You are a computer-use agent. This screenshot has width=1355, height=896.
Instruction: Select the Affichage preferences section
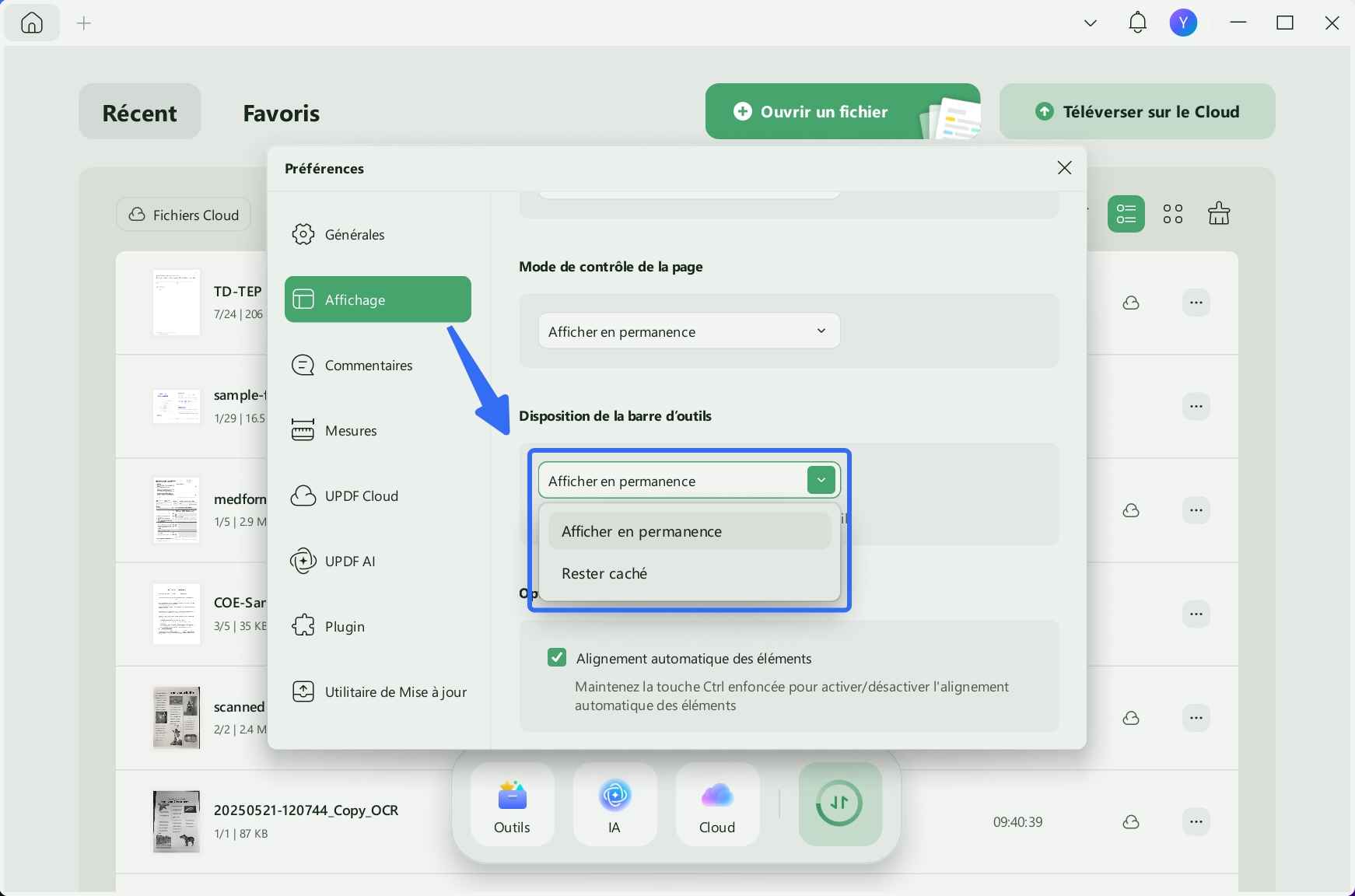coord(378,299)
